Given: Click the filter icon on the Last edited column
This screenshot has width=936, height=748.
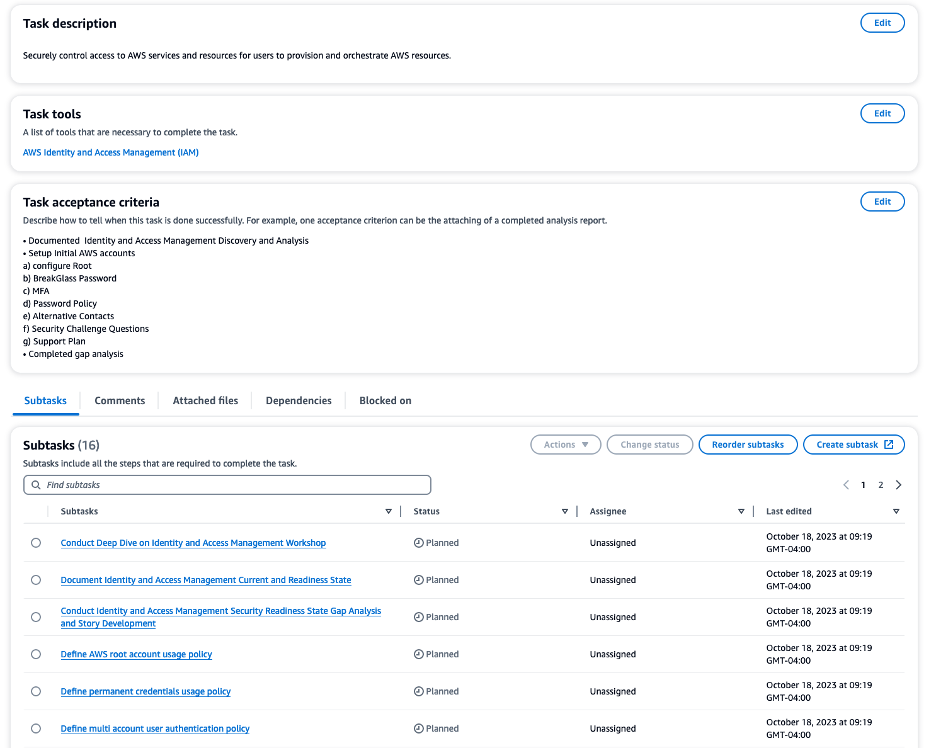Looking at the screenshot, I should [x=896, y=511].
